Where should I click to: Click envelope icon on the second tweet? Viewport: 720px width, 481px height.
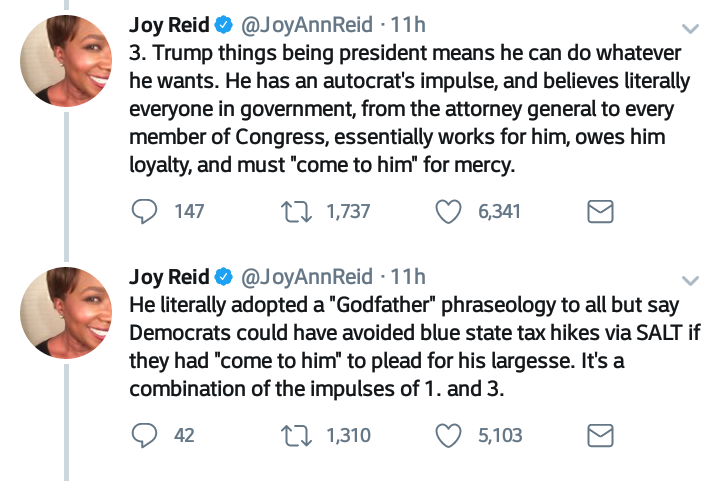point(598,435)
